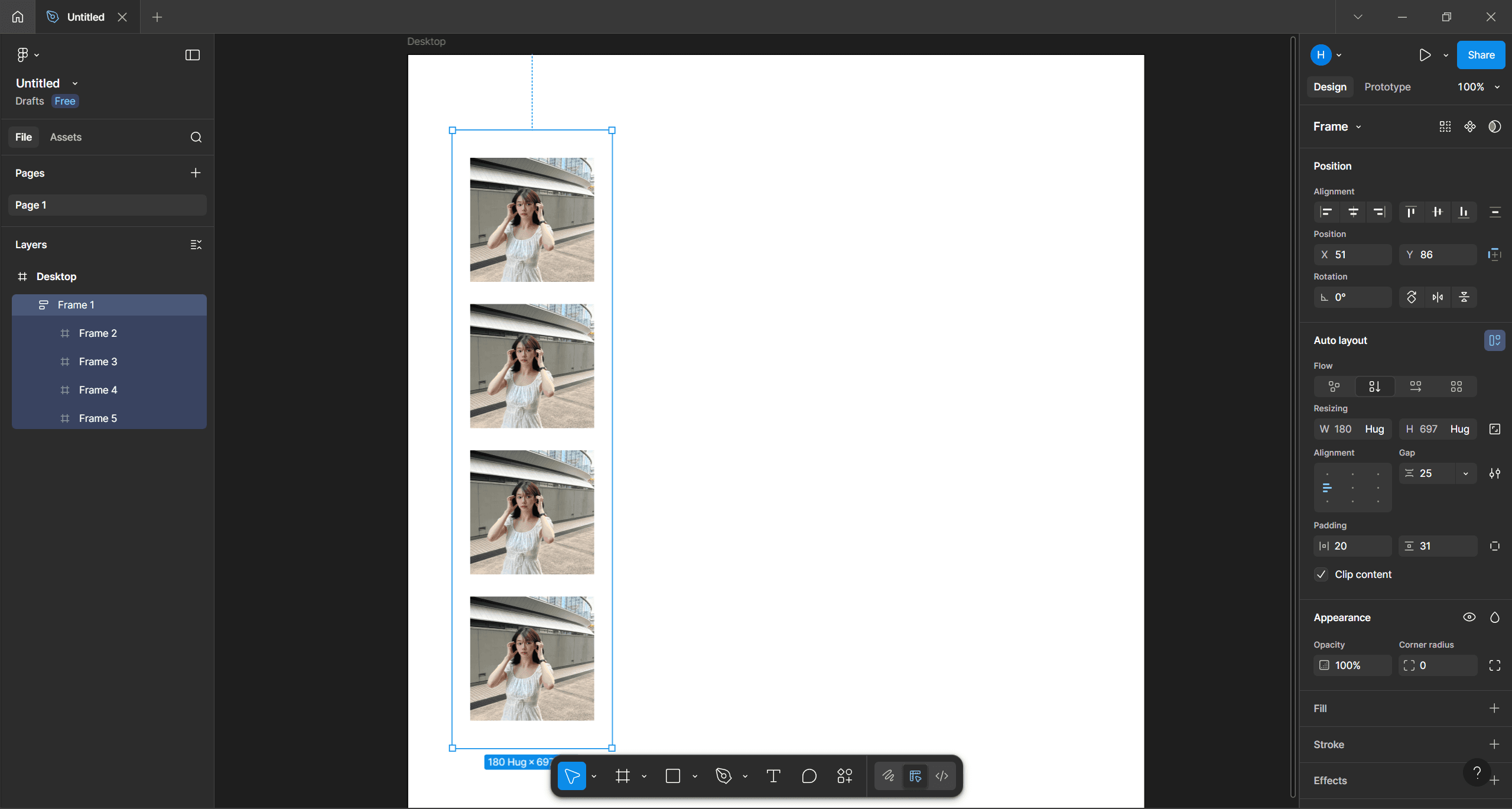Switch to the Prototype tab

tap(1386, 86)
